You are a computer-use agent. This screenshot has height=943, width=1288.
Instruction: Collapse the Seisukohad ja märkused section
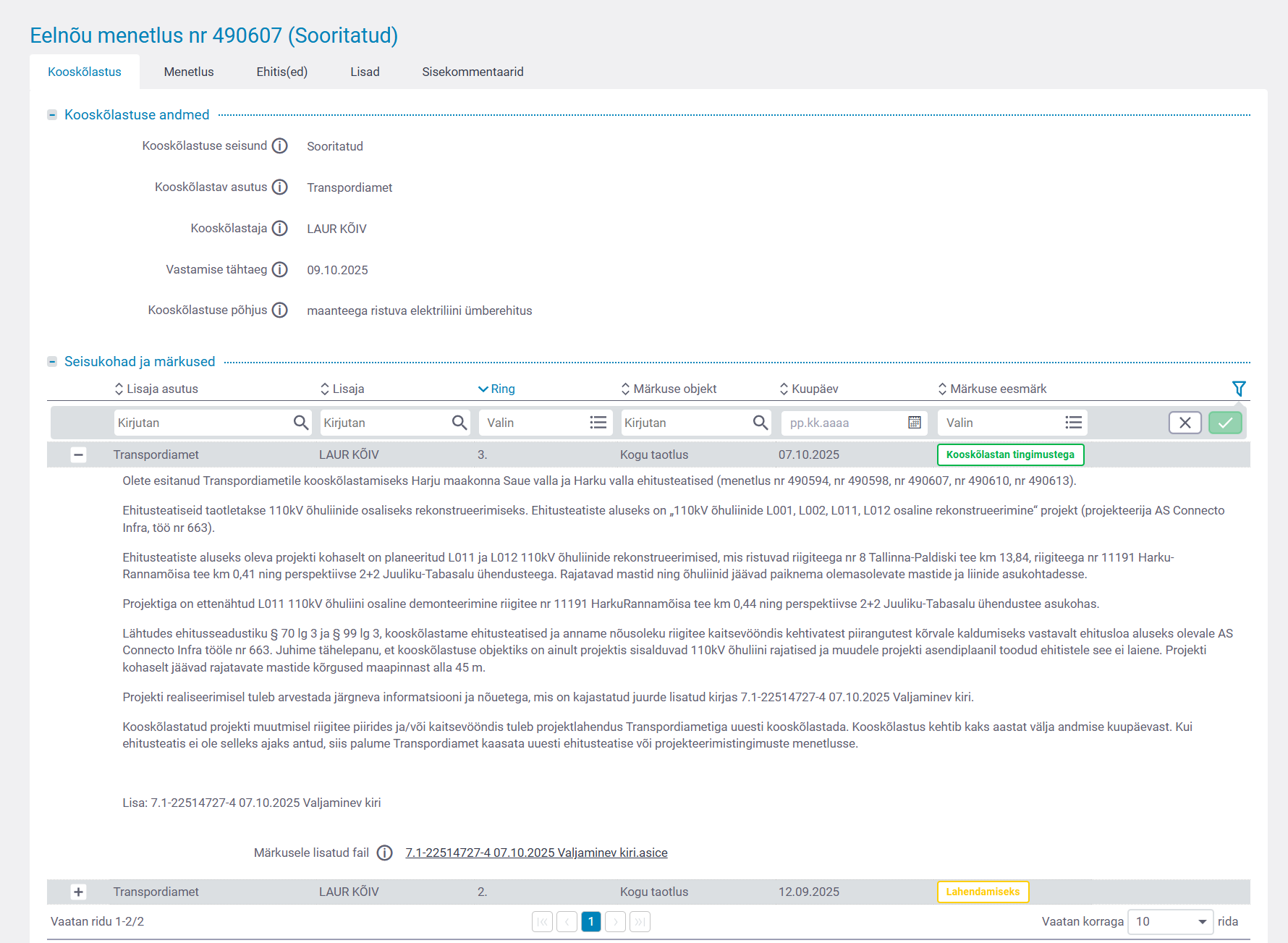(52, 362)
